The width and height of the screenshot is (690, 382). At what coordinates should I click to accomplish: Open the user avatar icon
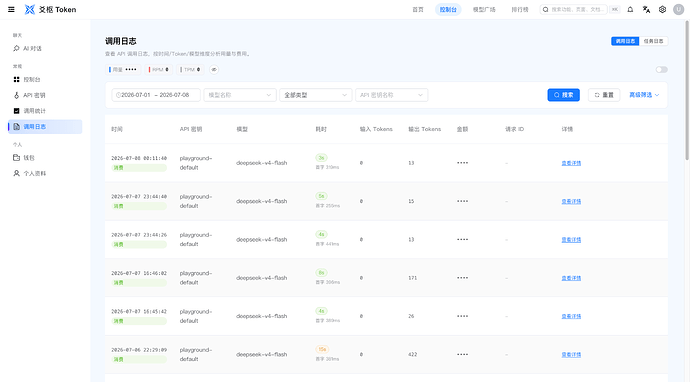coord(679,9)
